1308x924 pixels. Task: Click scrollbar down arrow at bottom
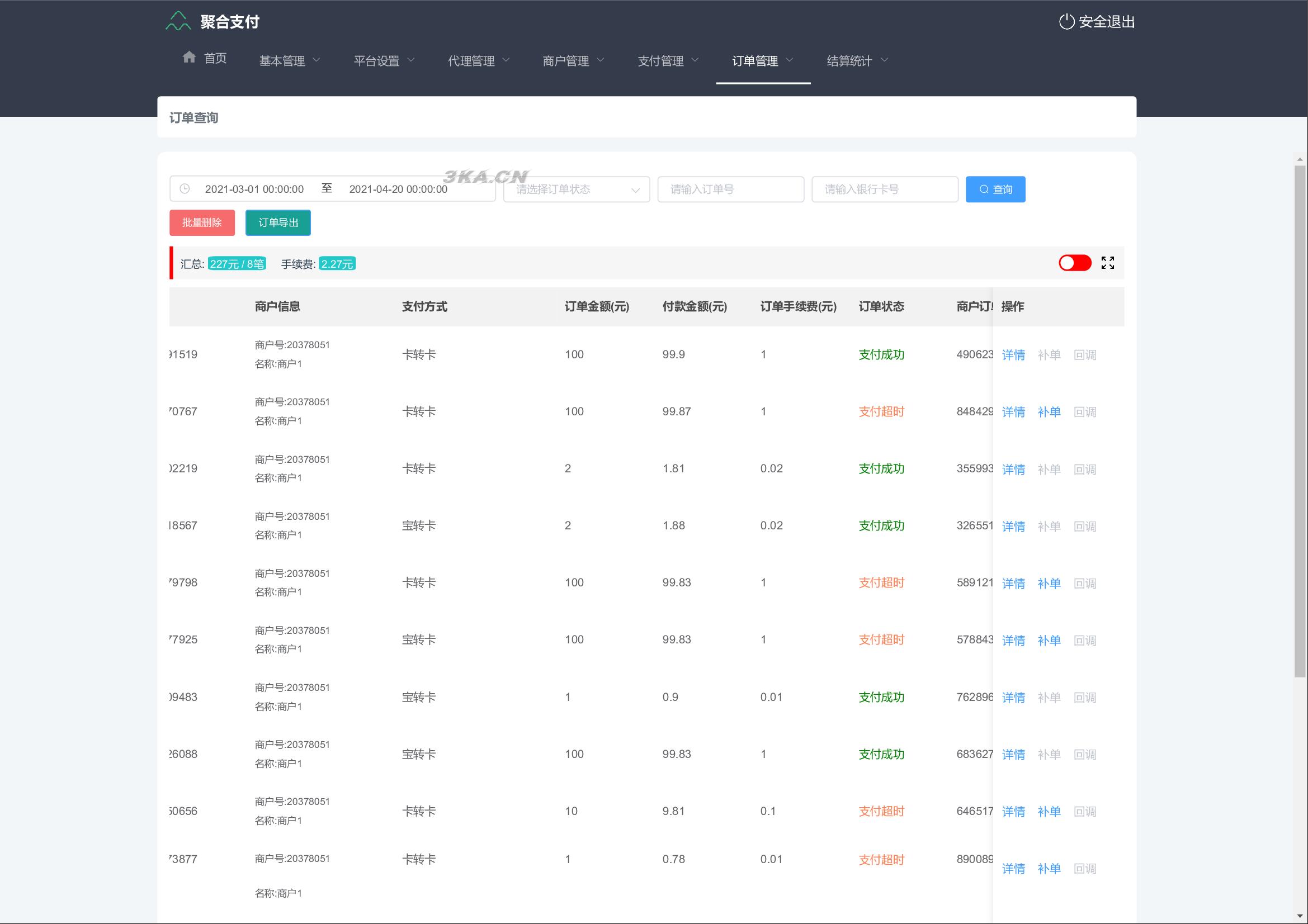click(1300, 916)
